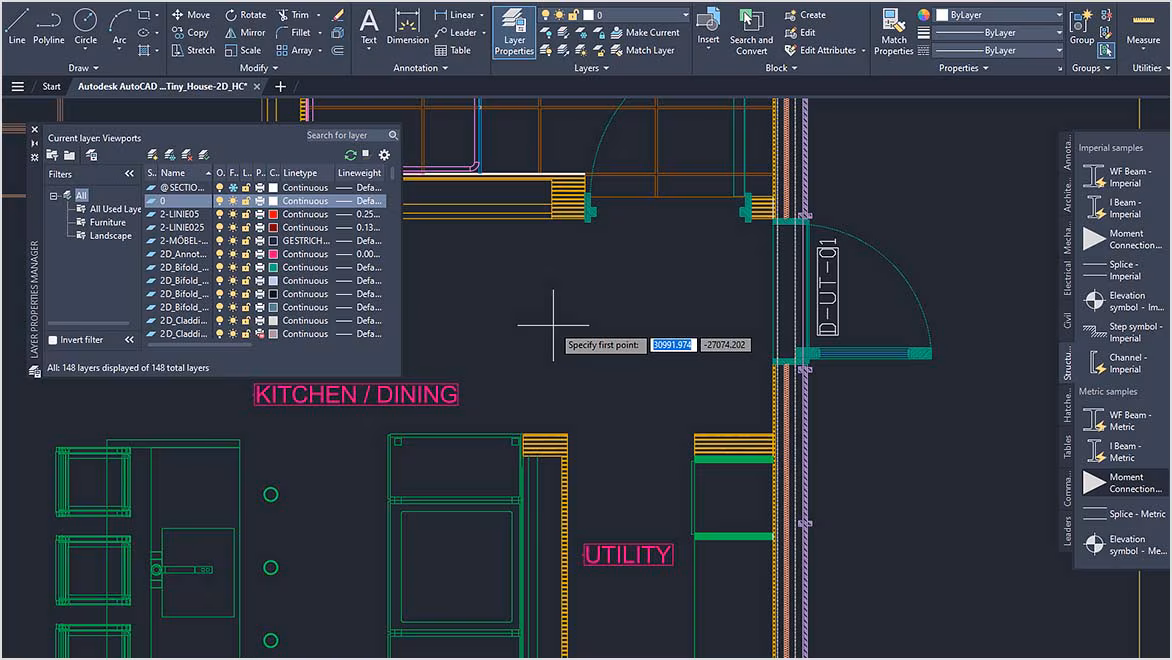Click the Match Layer button
The width and height of the screenshot is (1172, 660).
(x=643, y=50)
